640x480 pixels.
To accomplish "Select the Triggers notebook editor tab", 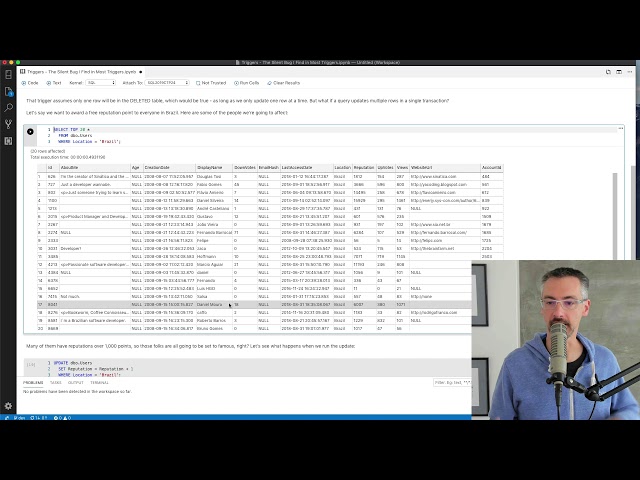I will tap(81, 72).
